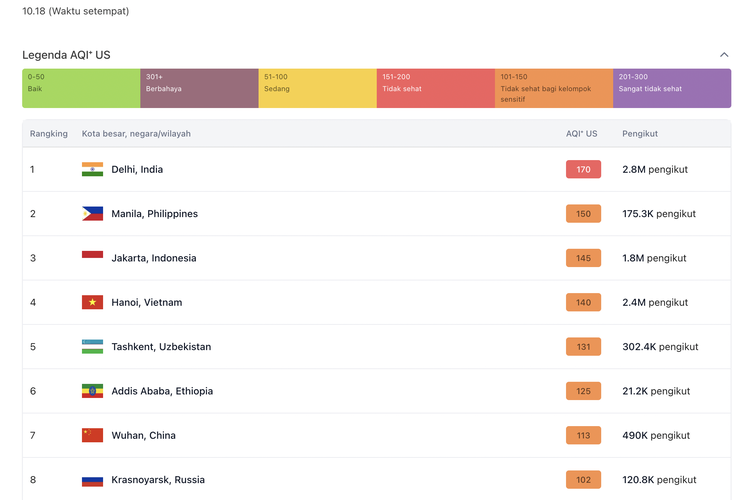
Task: Select the purple Sangat tidak sehat swatch
Action: tap(672, 88)
